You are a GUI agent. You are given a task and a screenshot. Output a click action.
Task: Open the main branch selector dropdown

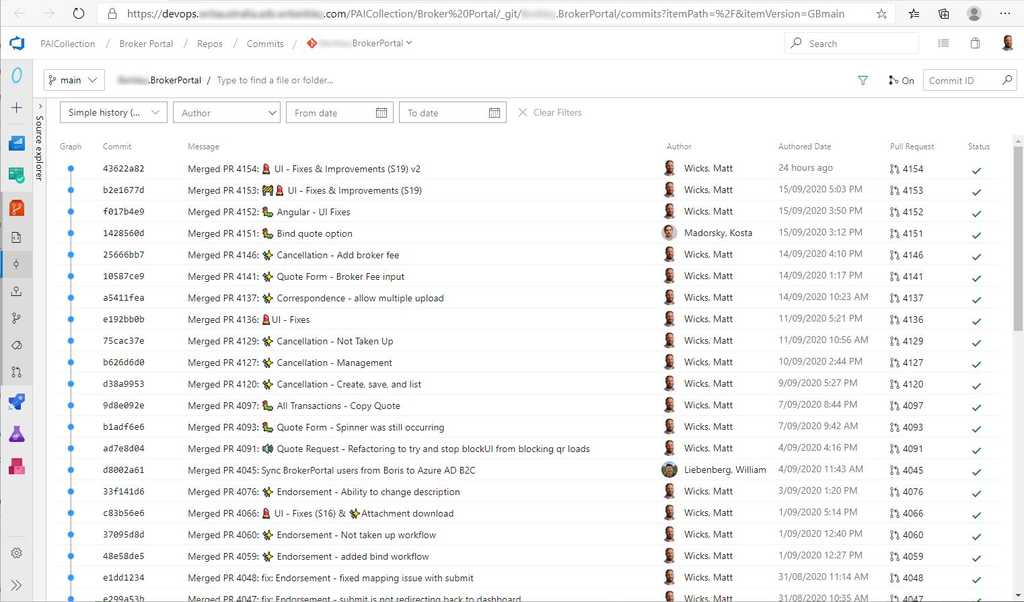pyautogui.click(x=72, y=79)
